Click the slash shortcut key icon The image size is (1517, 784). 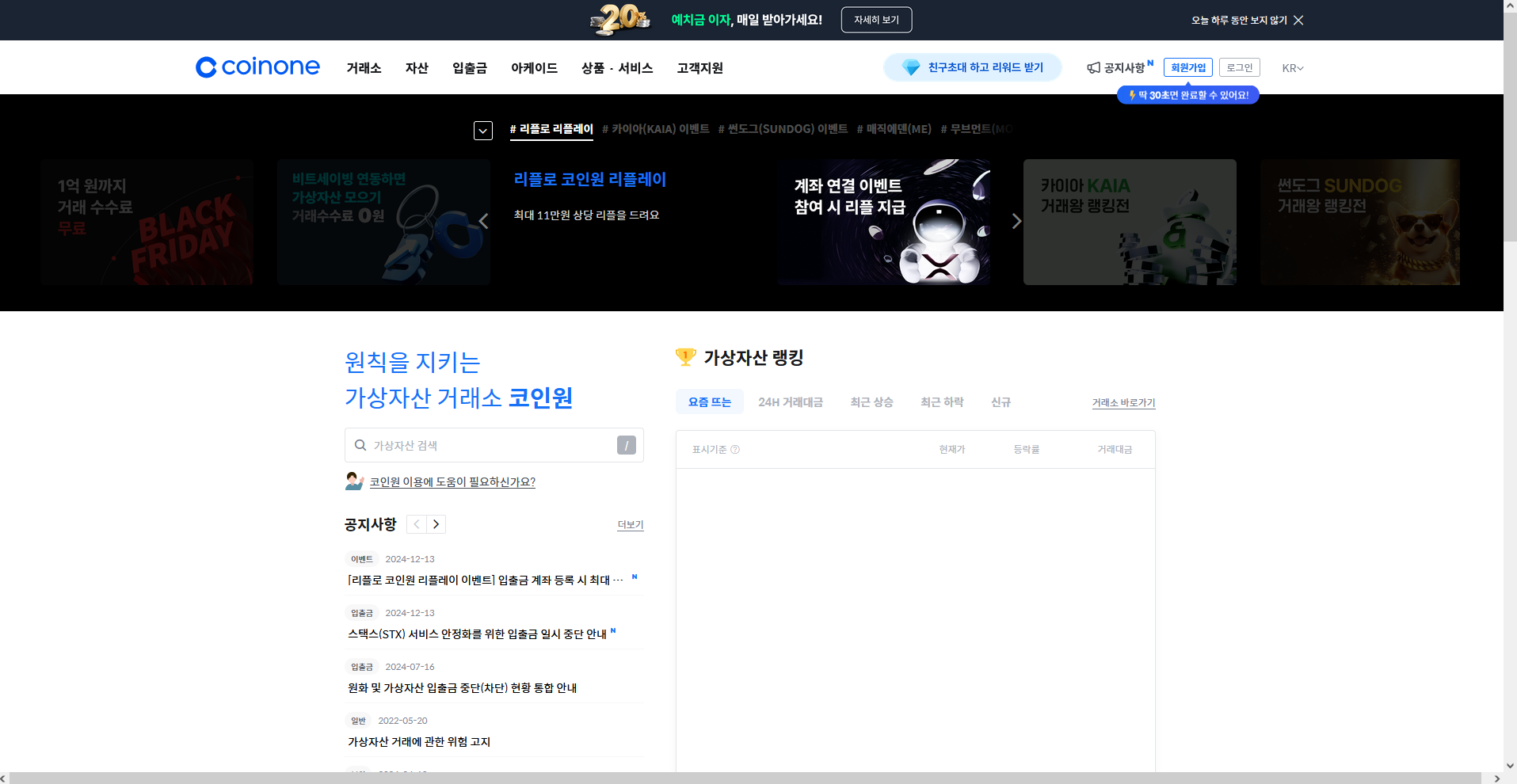click(x=627, y=445)
